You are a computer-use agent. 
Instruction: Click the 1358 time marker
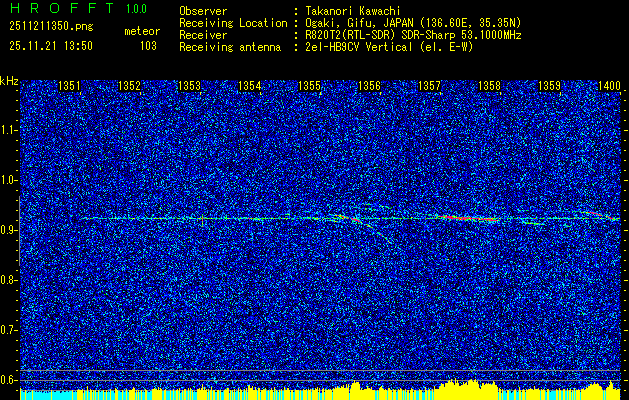489,85
